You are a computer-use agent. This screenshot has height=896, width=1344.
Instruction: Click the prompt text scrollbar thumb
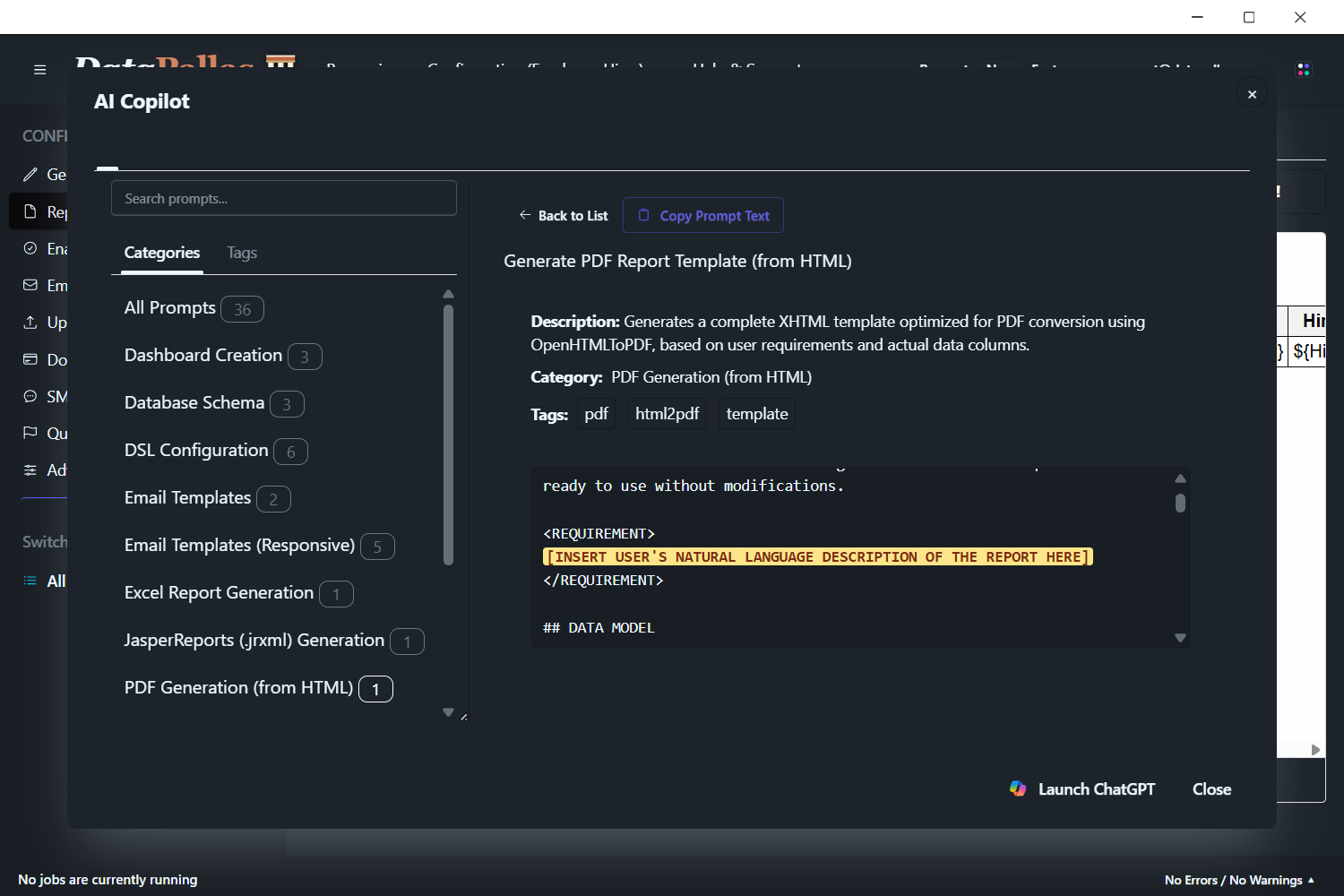[1180, 503]
